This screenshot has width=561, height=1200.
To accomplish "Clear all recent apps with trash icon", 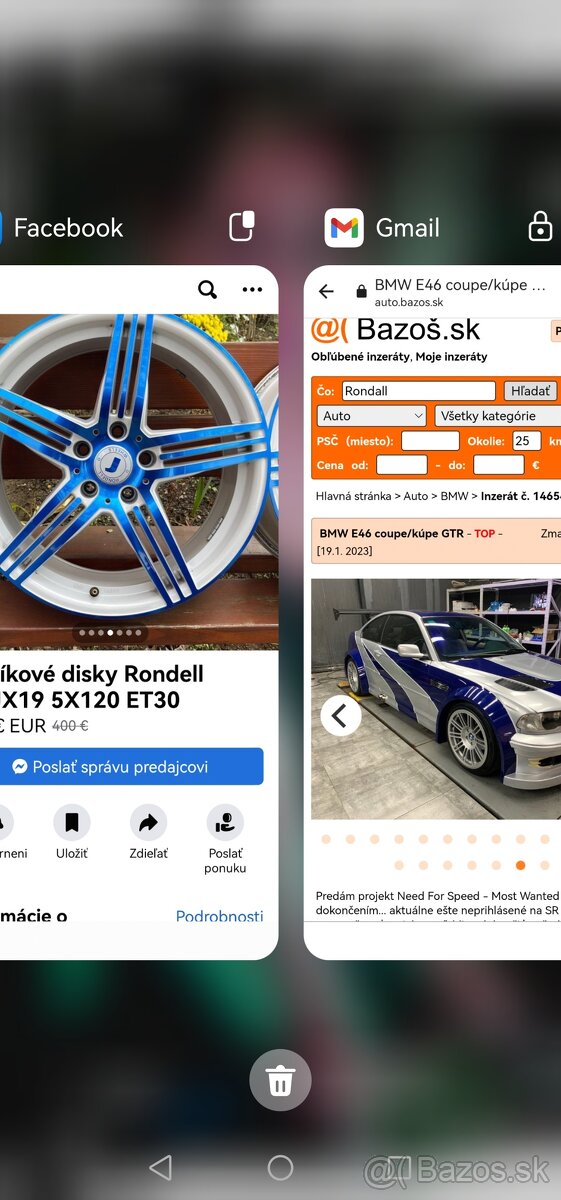I will 280,1080.
